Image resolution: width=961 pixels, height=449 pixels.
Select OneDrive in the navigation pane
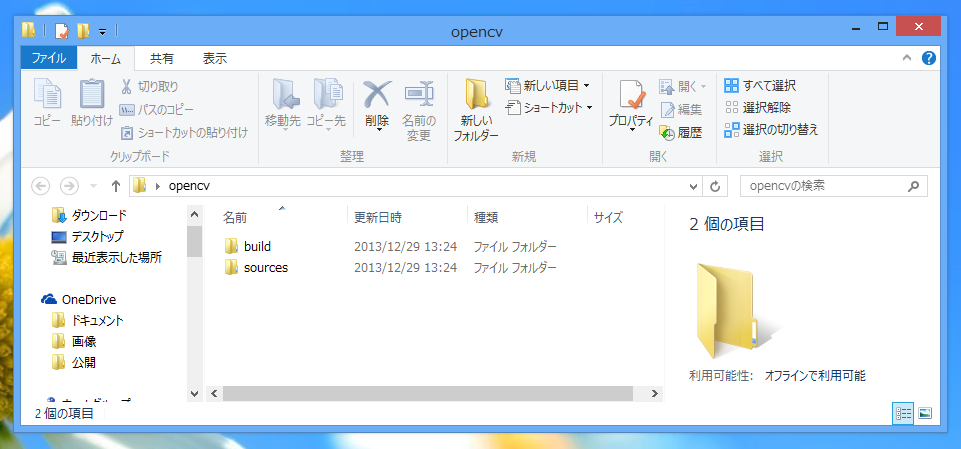coord(78,300)
